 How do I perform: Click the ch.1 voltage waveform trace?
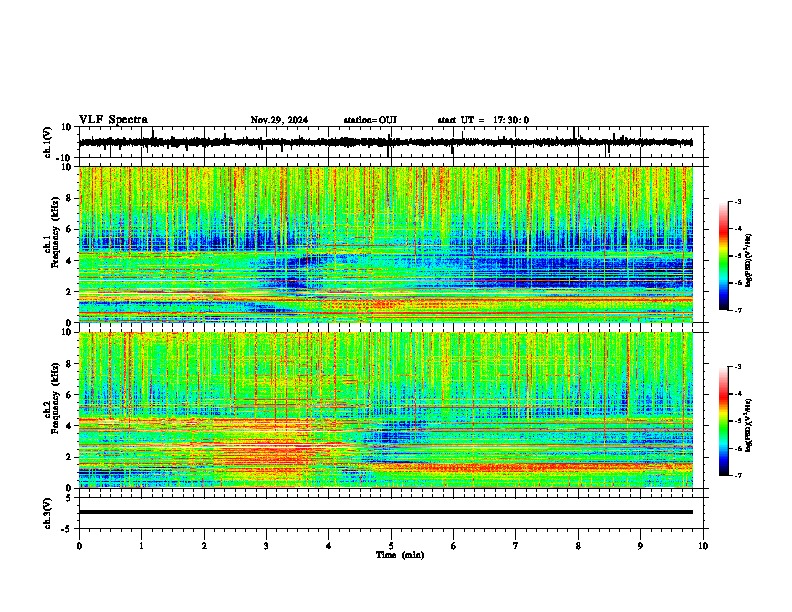click(385, 142)
